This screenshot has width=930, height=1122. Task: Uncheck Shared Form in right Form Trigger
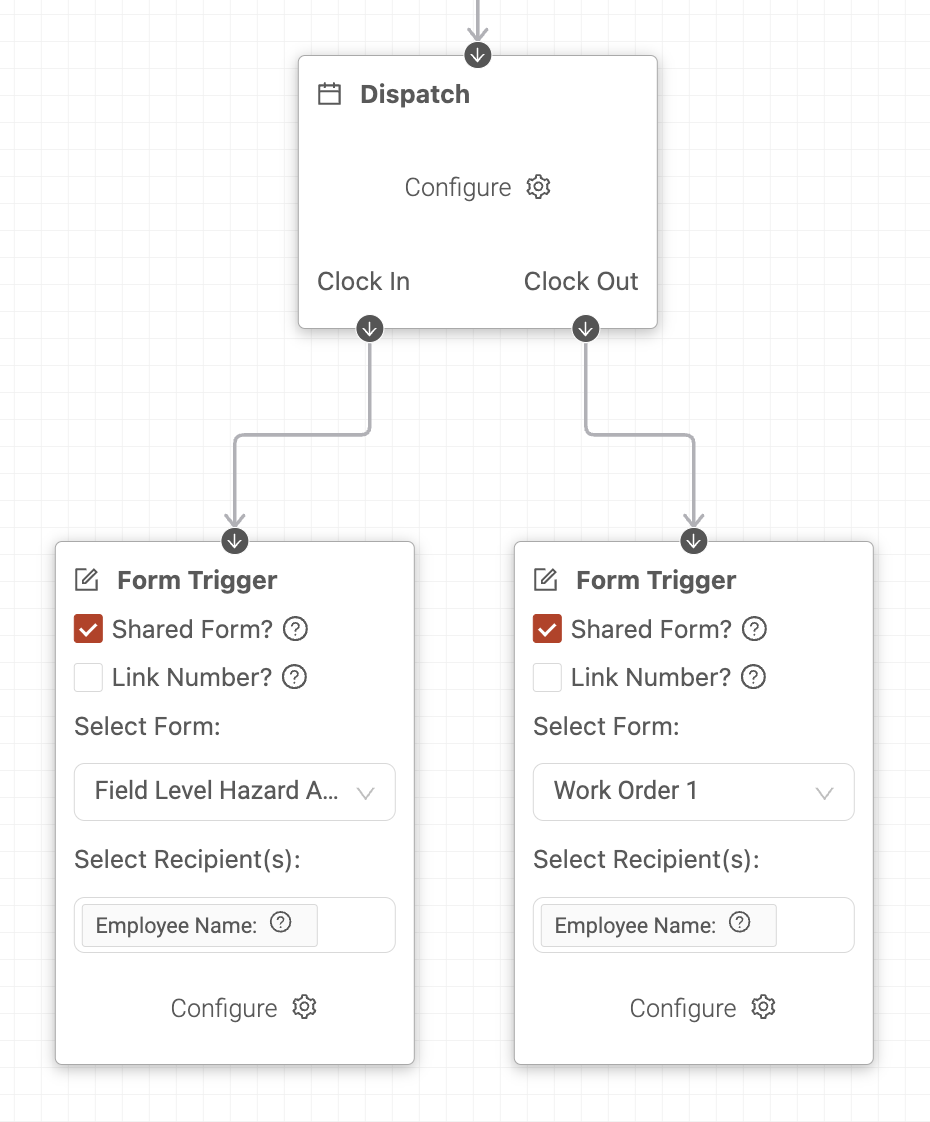coord(547,629)
